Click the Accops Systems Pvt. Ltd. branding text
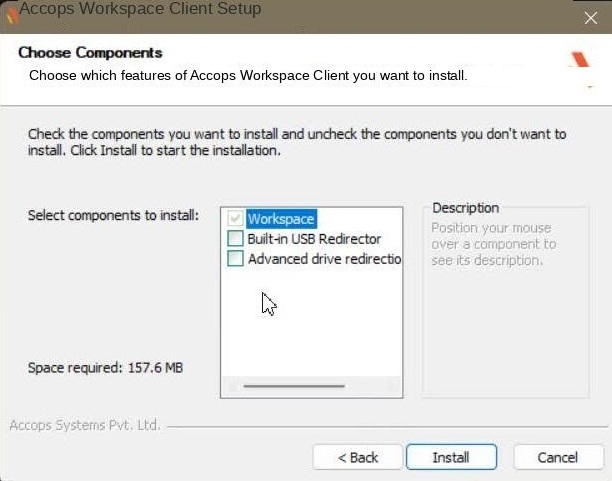The image size is (612, 481). tap(85, 425)
